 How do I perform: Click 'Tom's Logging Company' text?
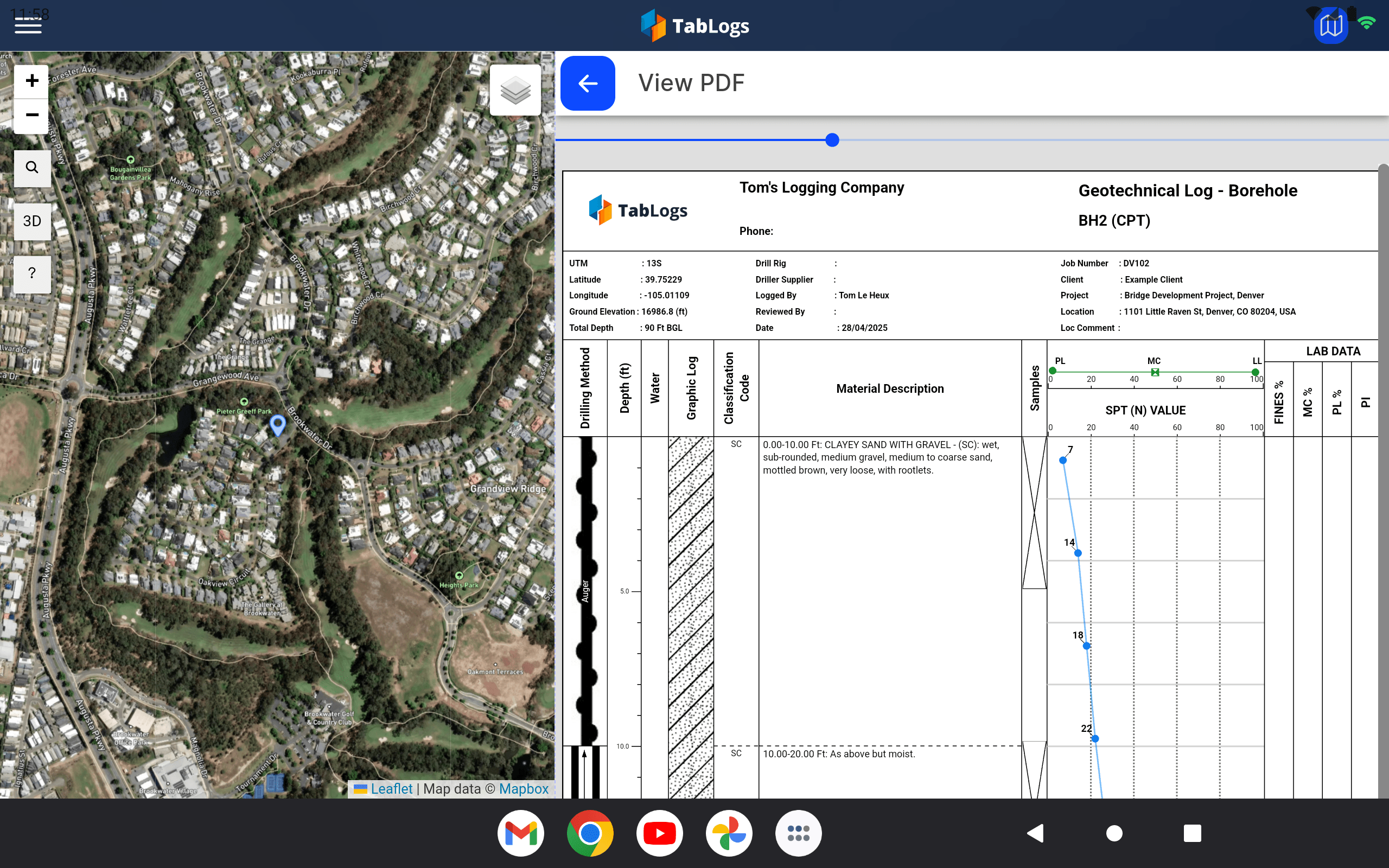coord(821,188)
